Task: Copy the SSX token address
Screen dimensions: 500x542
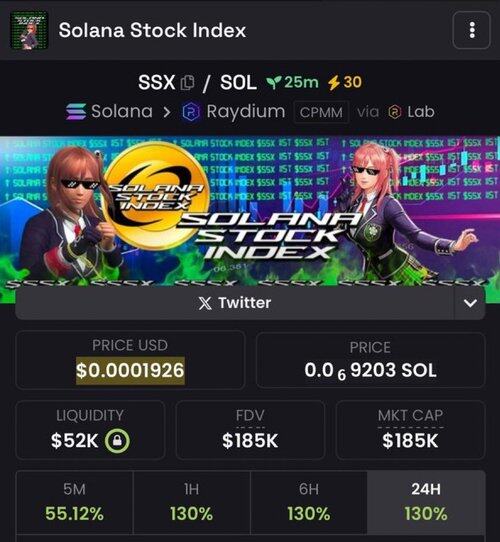Action: coord(187,82)
